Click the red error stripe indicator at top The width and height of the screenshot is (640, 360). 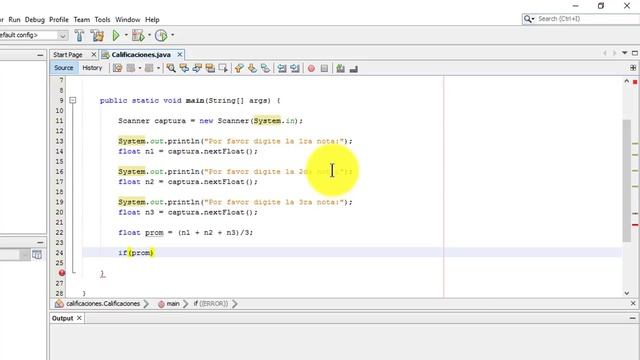tap(635, 82)
